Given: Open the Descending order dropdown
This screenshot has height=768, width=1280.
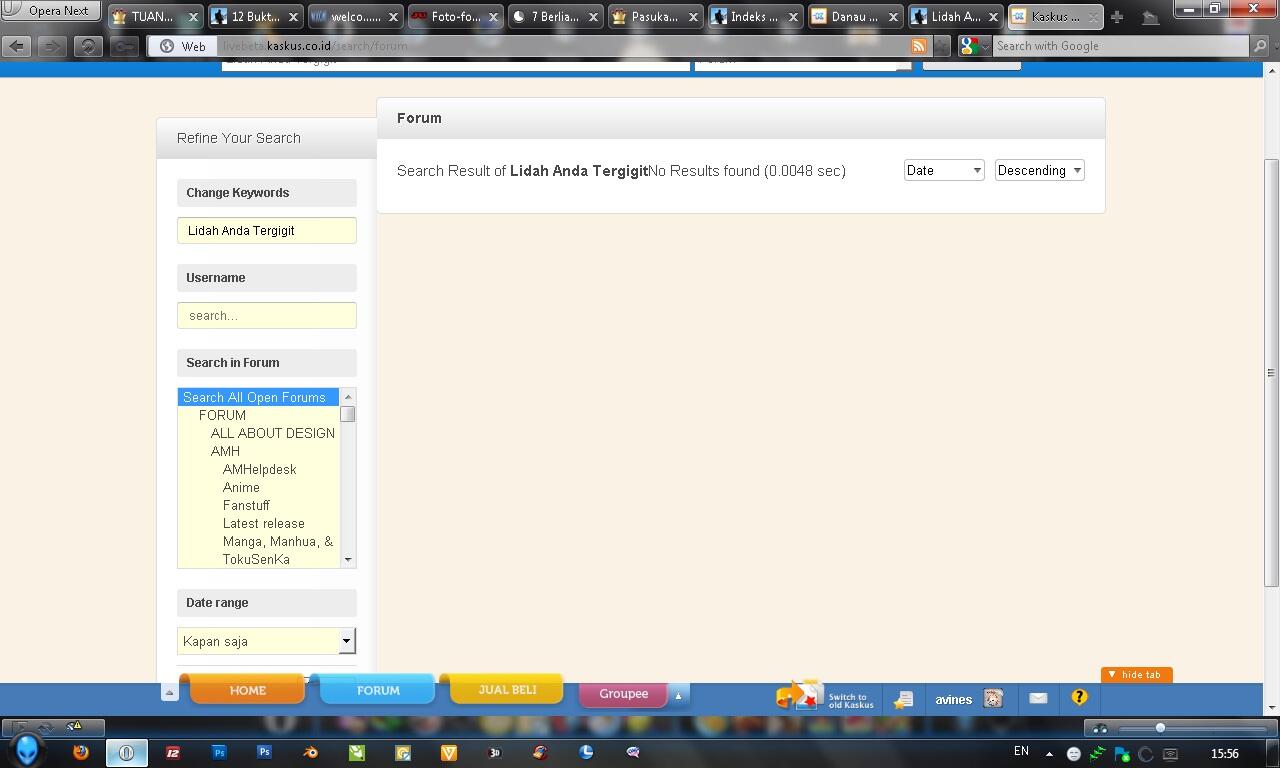Looking at the screenshot, I should tap(1040, 170).
